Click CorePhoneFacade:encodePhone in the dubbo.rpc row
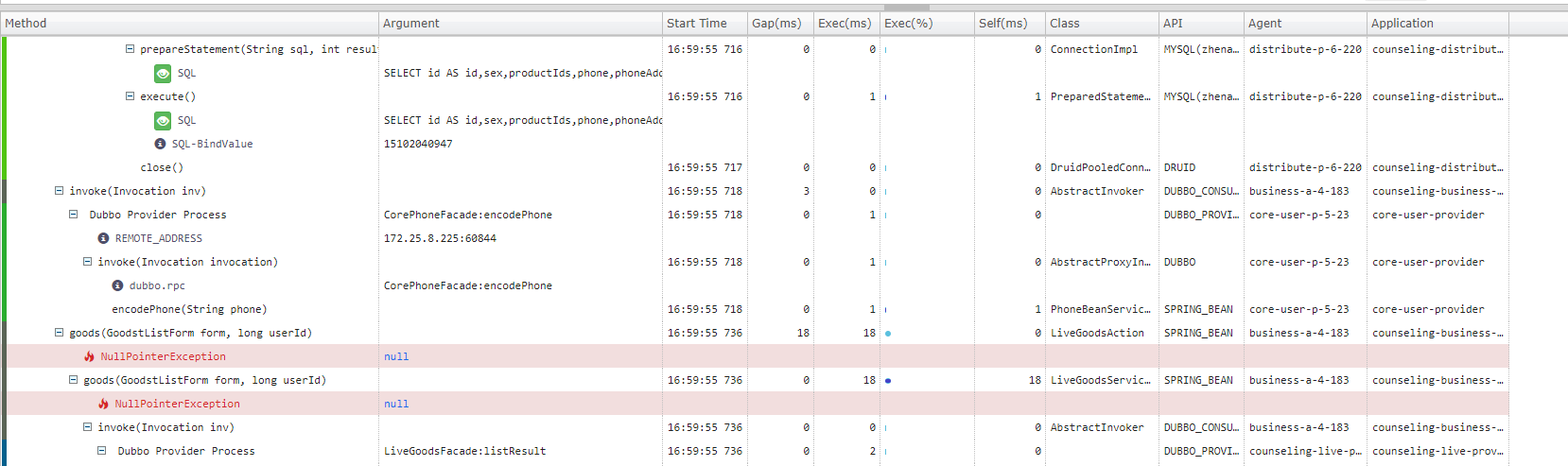 pyautogui.click(x=467, y=285)
